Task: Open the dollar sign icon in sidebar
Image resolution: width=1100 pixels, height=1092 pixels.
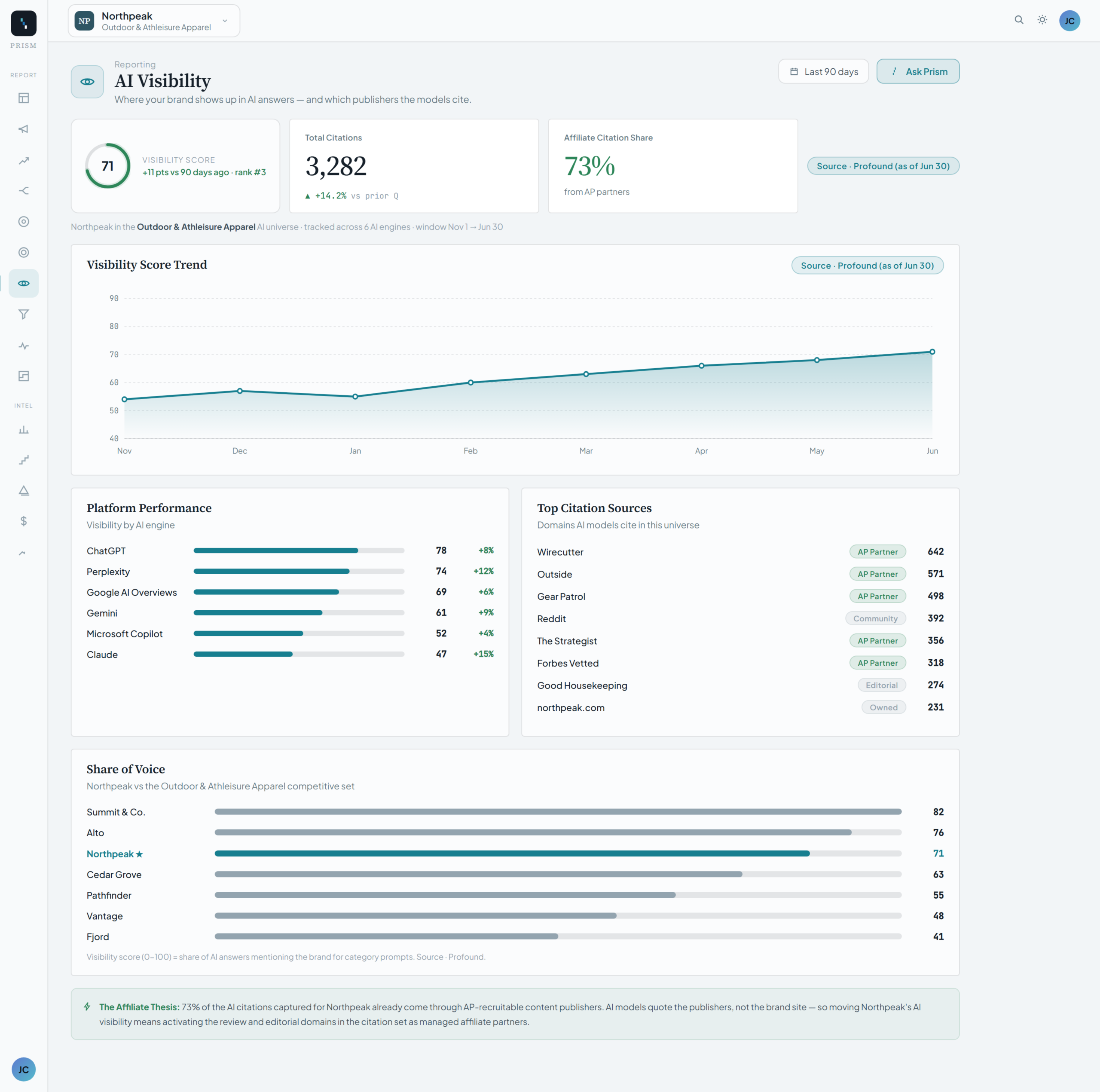Action: [23, 521]
